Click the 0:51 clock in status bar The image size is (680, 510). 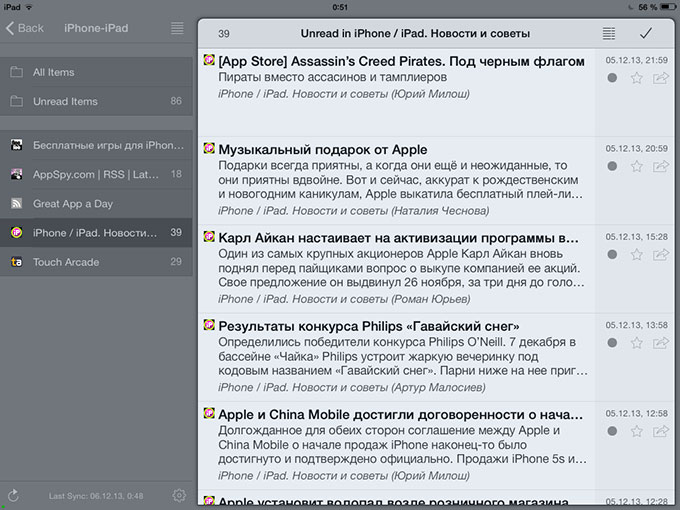point(340,7)
